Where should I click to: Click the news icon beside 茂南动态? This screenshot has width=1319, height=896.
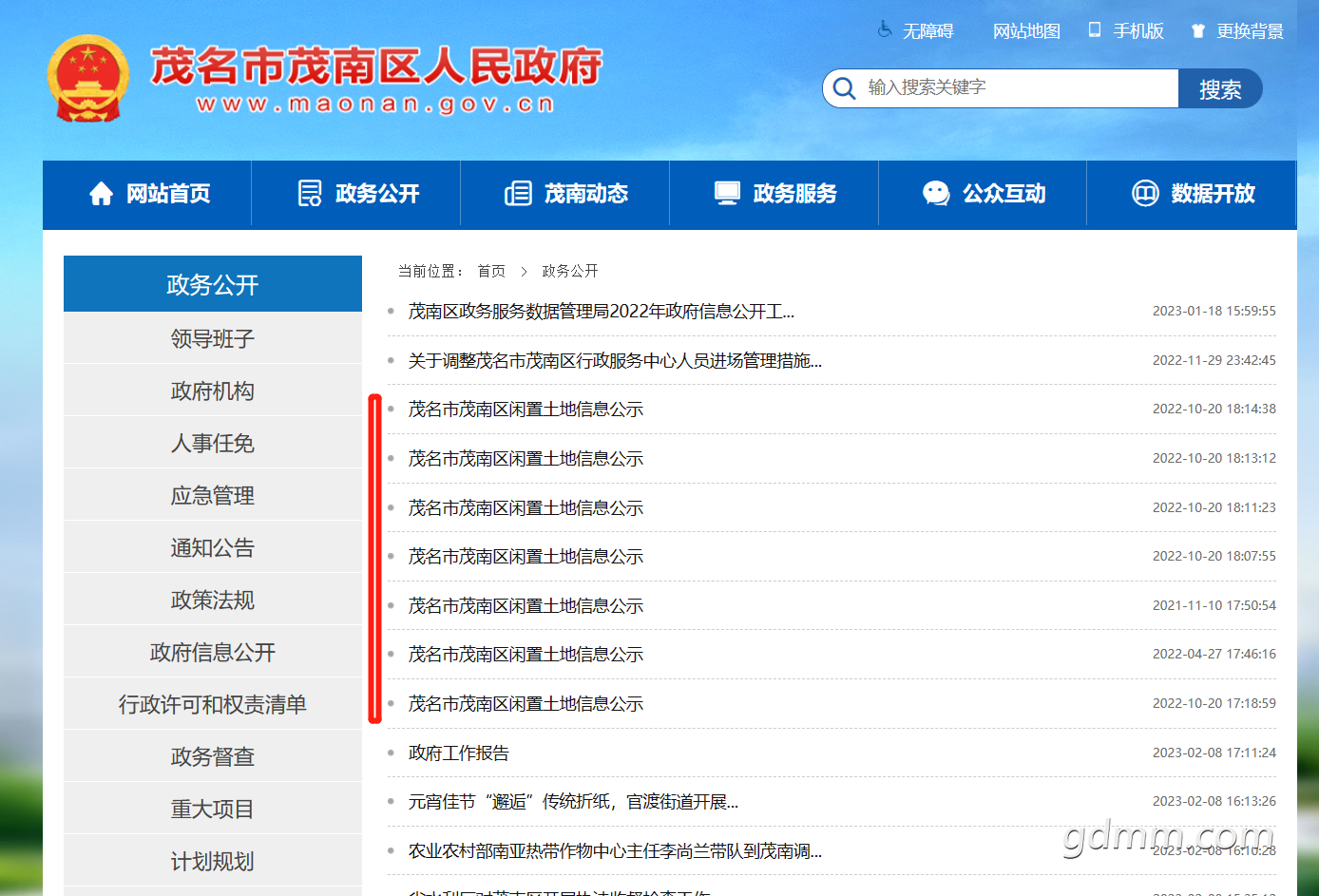click(x=518, y=194)
